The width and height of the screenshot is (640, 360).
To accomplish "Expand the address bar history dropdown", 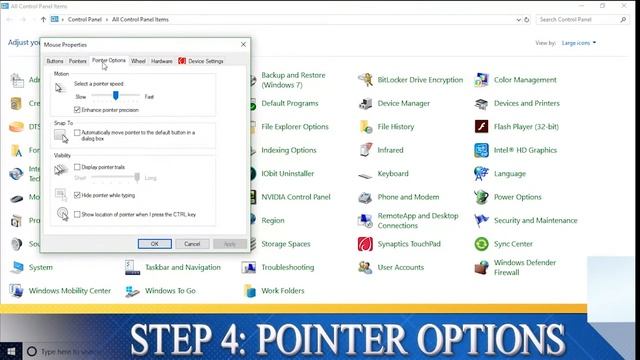I will 518,20.
